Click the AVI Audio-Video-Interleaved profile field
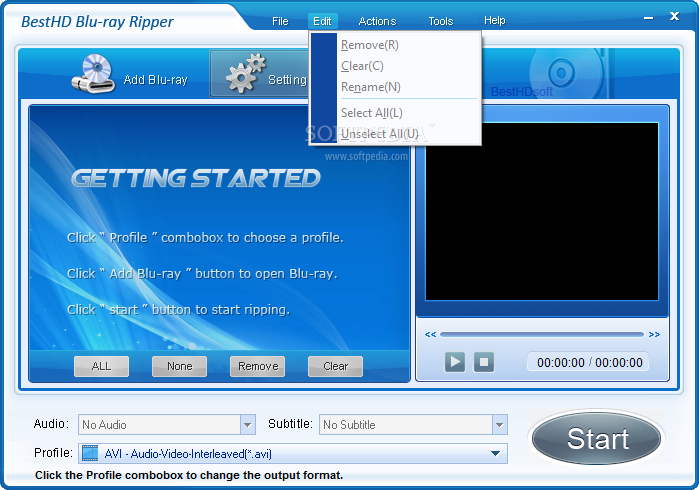This screenshot has width=699, height=490. coord(293,453)
